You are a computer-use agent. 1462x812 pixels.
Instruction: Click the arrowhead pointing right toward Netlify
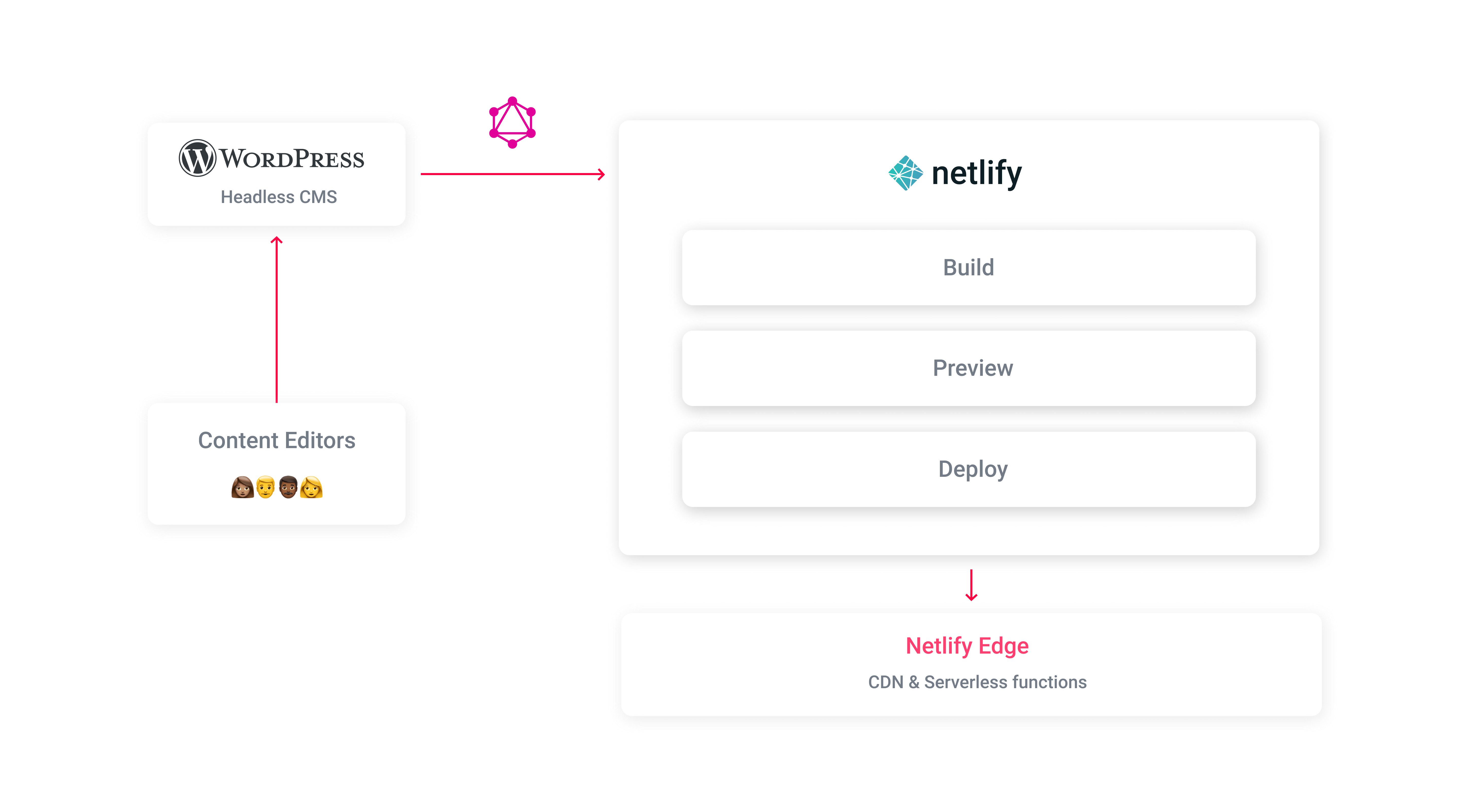pyautogui.click(x=601, y=174)
